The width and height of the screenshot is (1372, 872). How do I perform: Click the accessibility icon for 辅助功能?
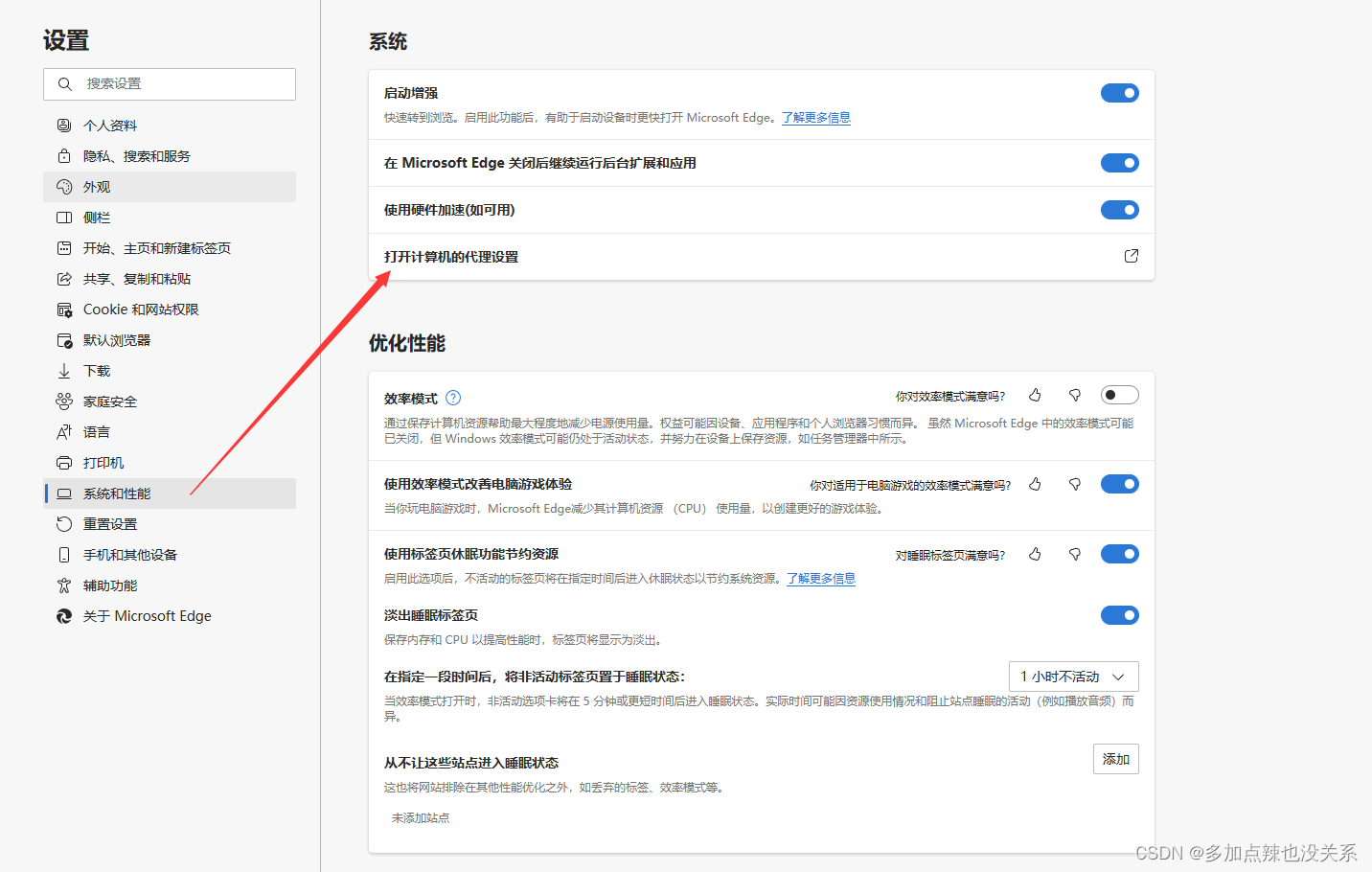[x=64, y=585]
